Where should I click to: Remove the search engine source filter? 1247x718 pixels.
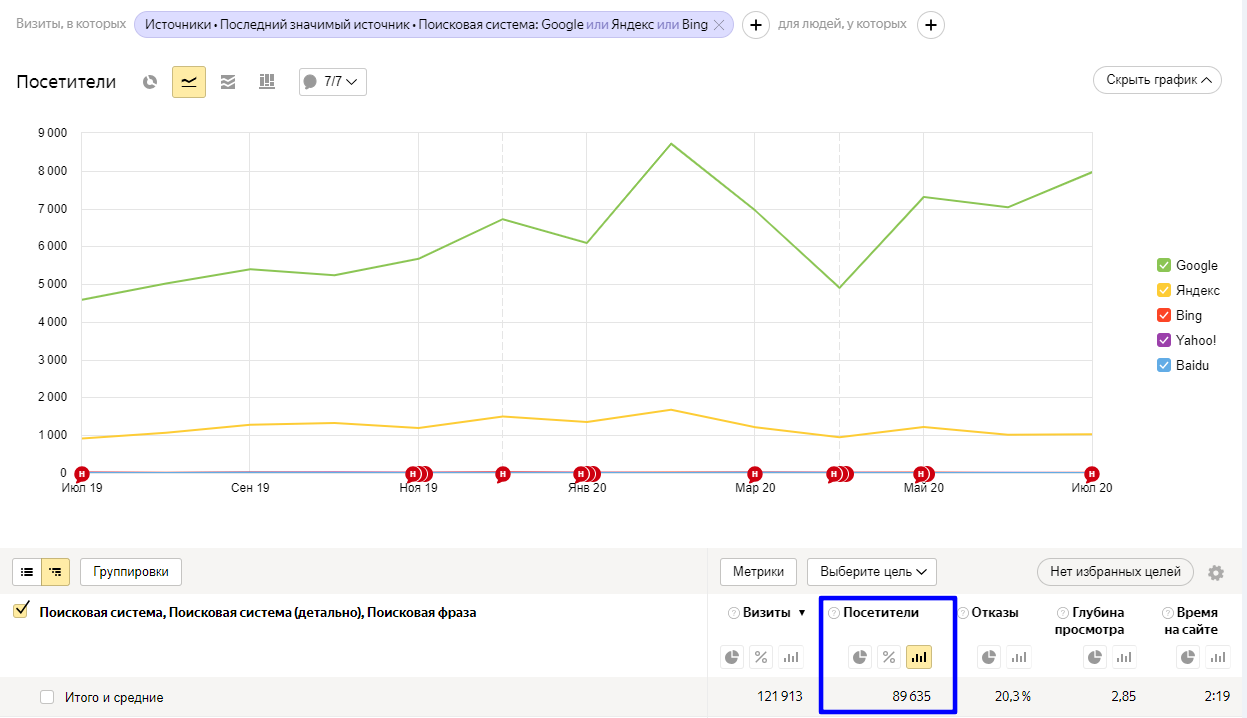point(718,25)
